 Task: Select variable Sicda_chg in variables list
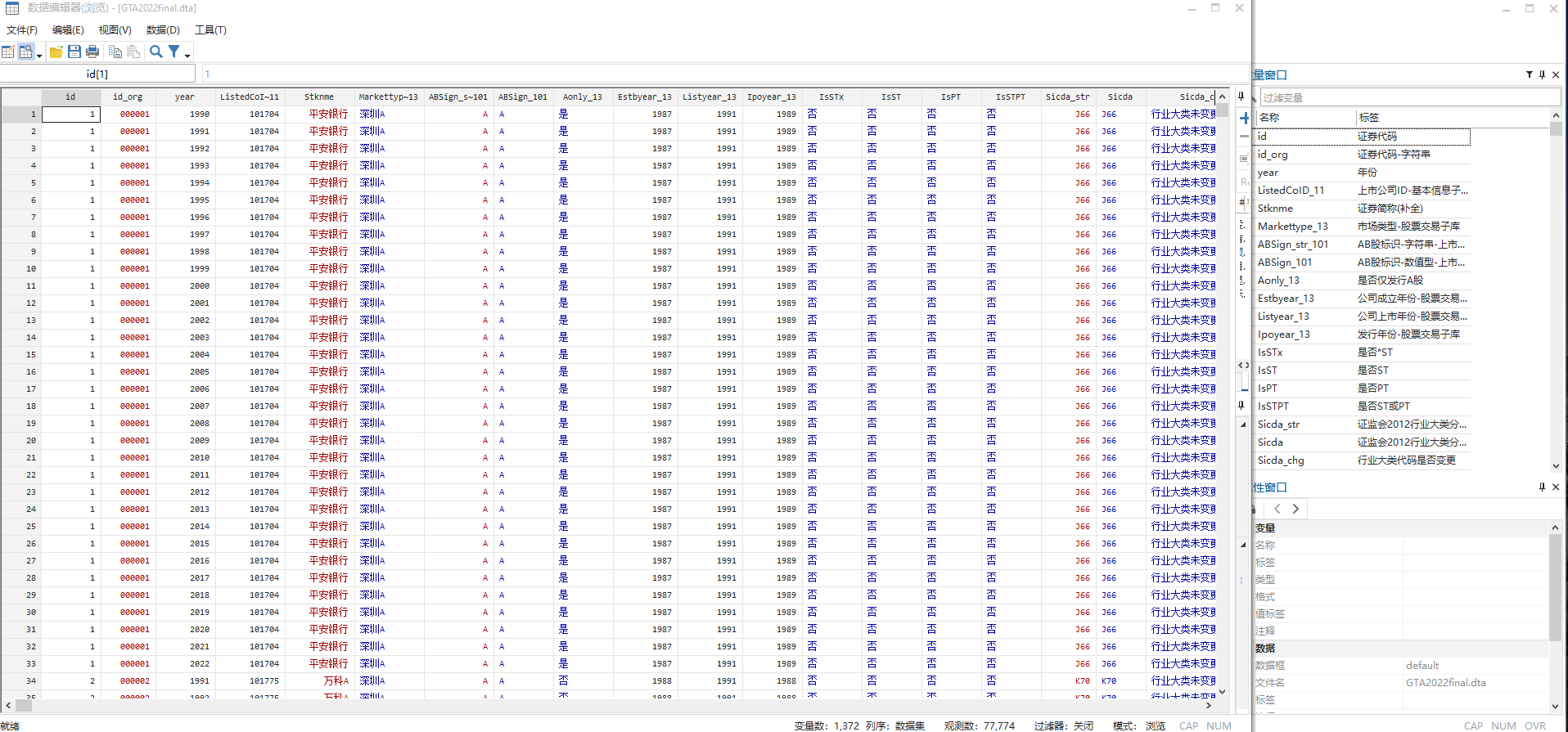(1362, 460)
